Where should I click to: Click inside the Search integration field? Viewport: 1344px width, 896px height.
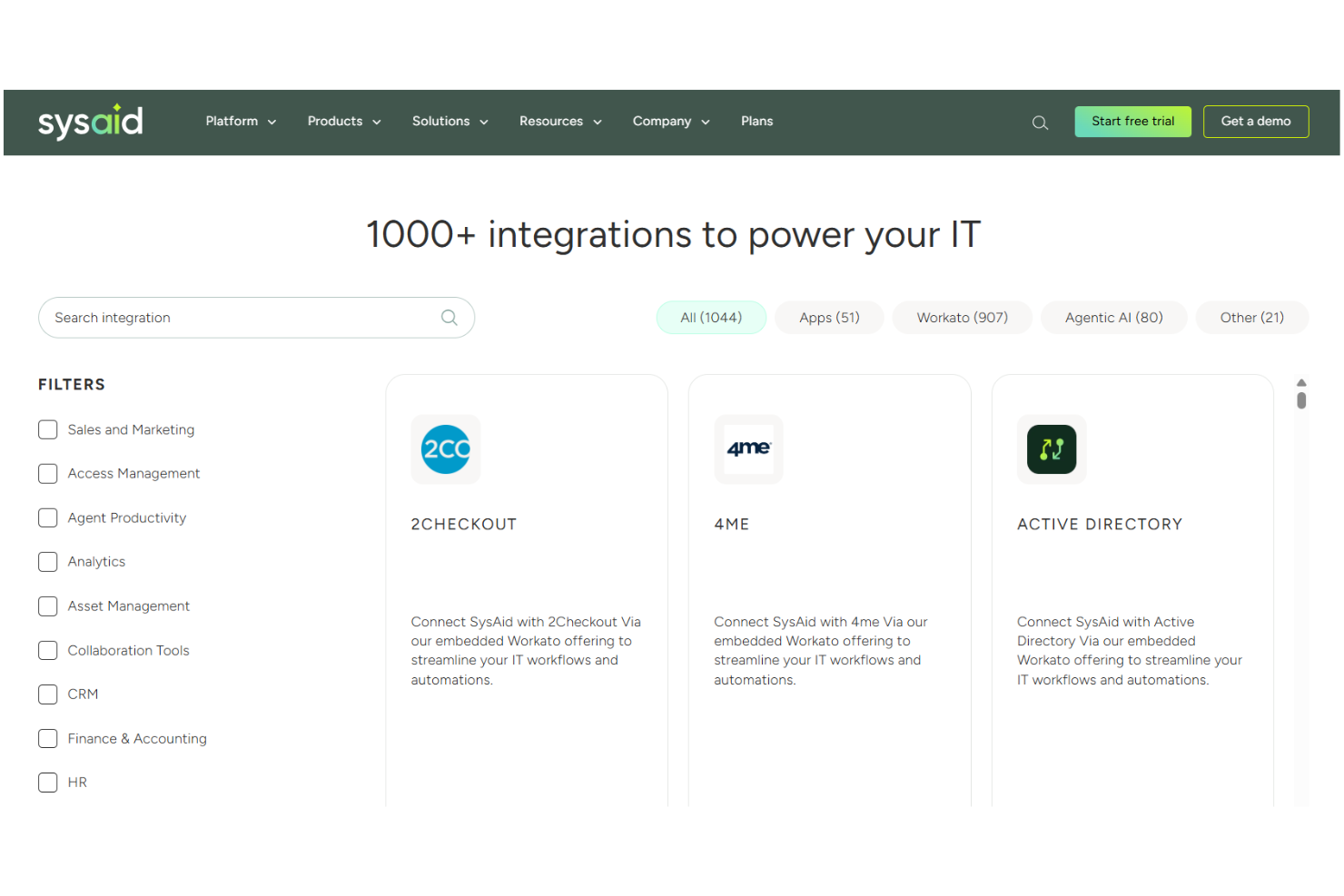pyautogui.click(x=227, y=317)
